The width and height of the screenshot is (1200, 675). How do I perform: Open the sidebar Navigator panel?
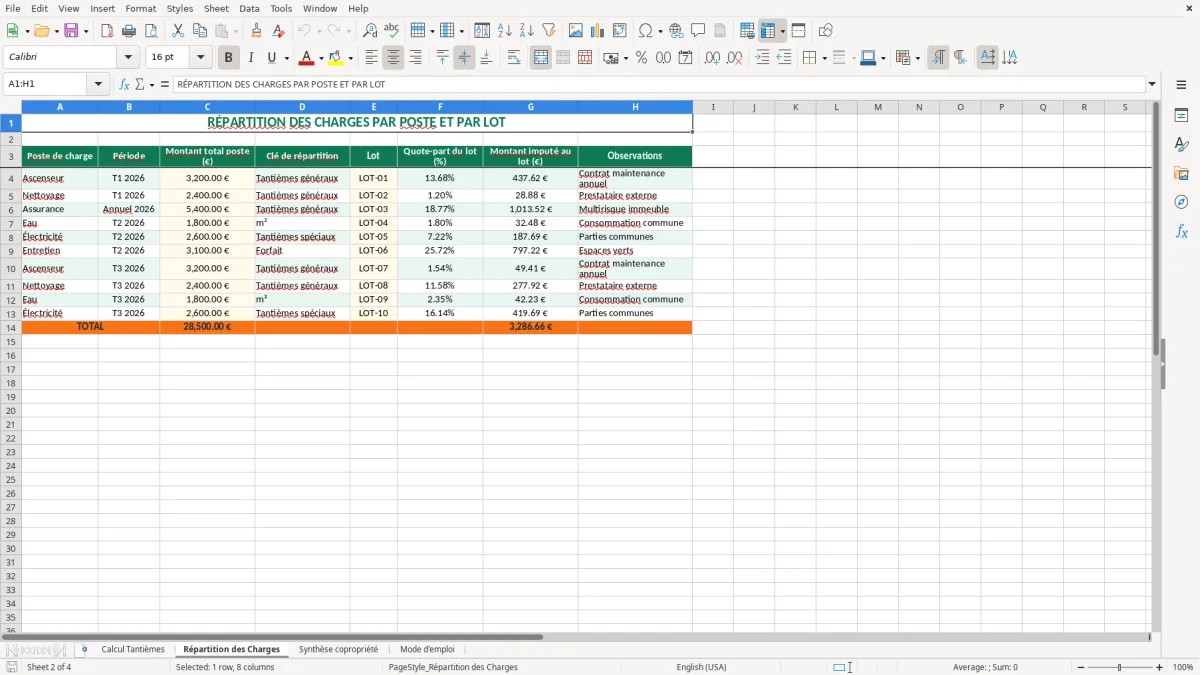click(1181, 202)
